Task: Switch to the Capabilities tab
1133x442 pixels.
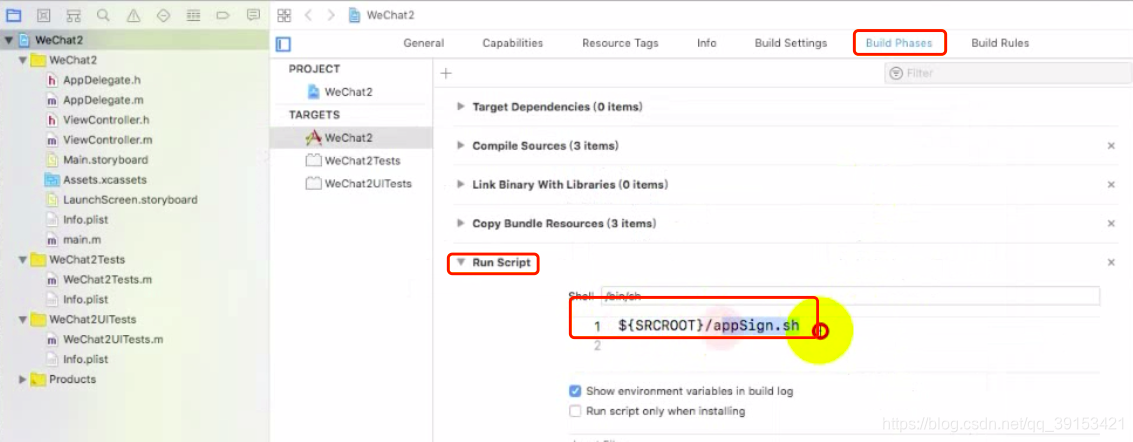Action: coord(512,43)
